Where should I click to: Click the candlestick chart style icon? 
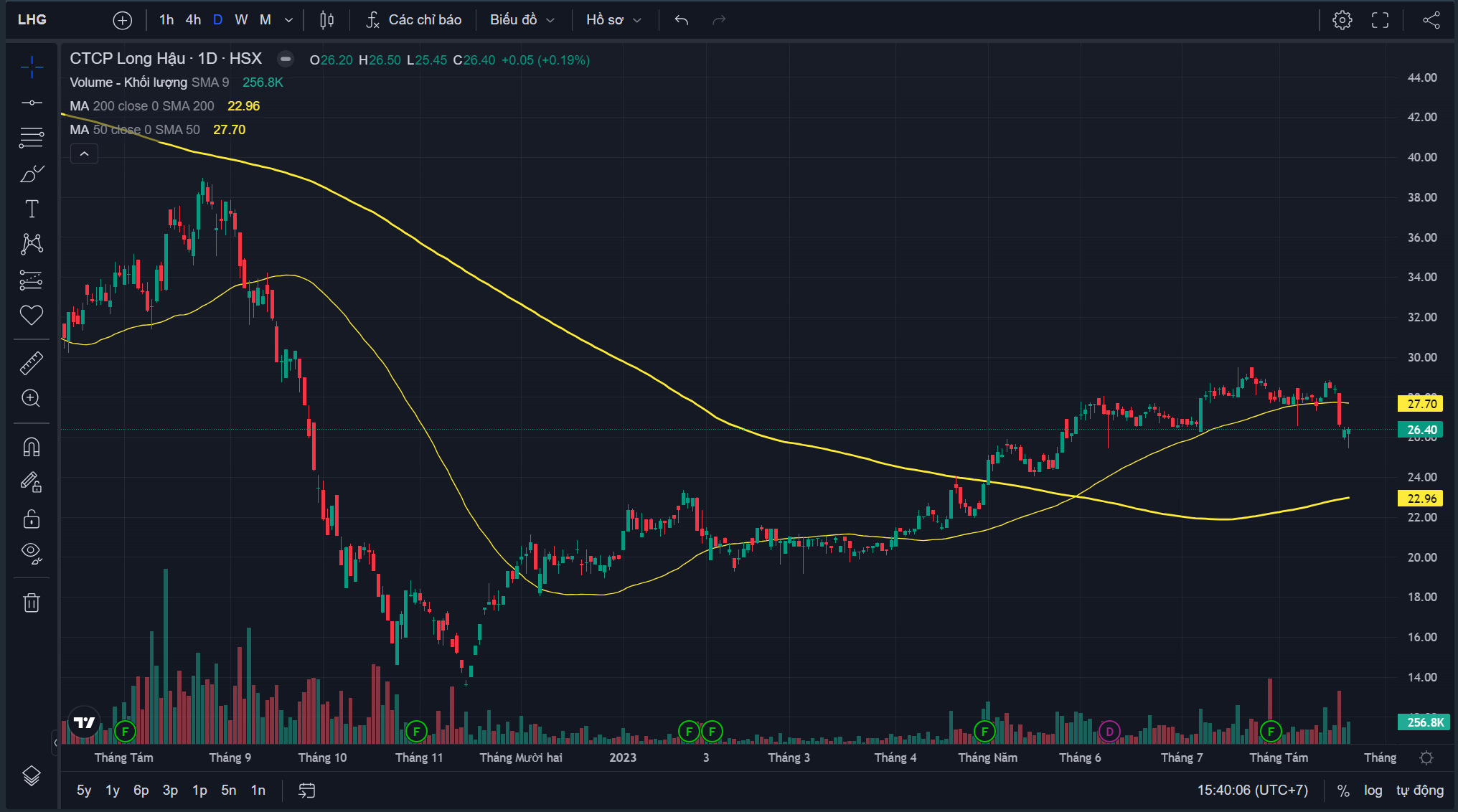[326, 20]
